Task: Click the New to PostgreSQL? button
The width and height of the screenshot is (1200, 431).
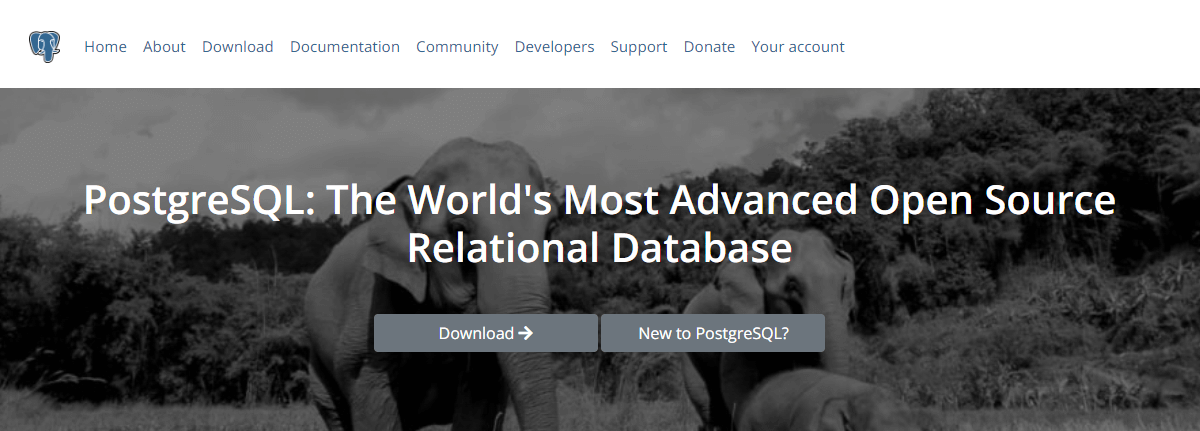Action: 713,333
